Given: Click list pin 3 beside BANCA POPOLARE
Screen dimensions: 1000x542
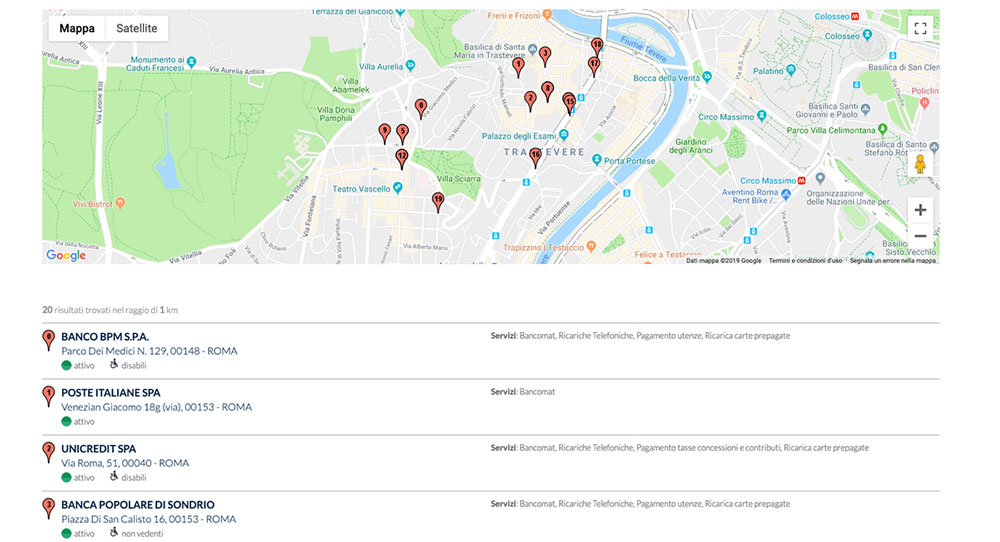Looking at the screenshot, I should coord(48,508).
